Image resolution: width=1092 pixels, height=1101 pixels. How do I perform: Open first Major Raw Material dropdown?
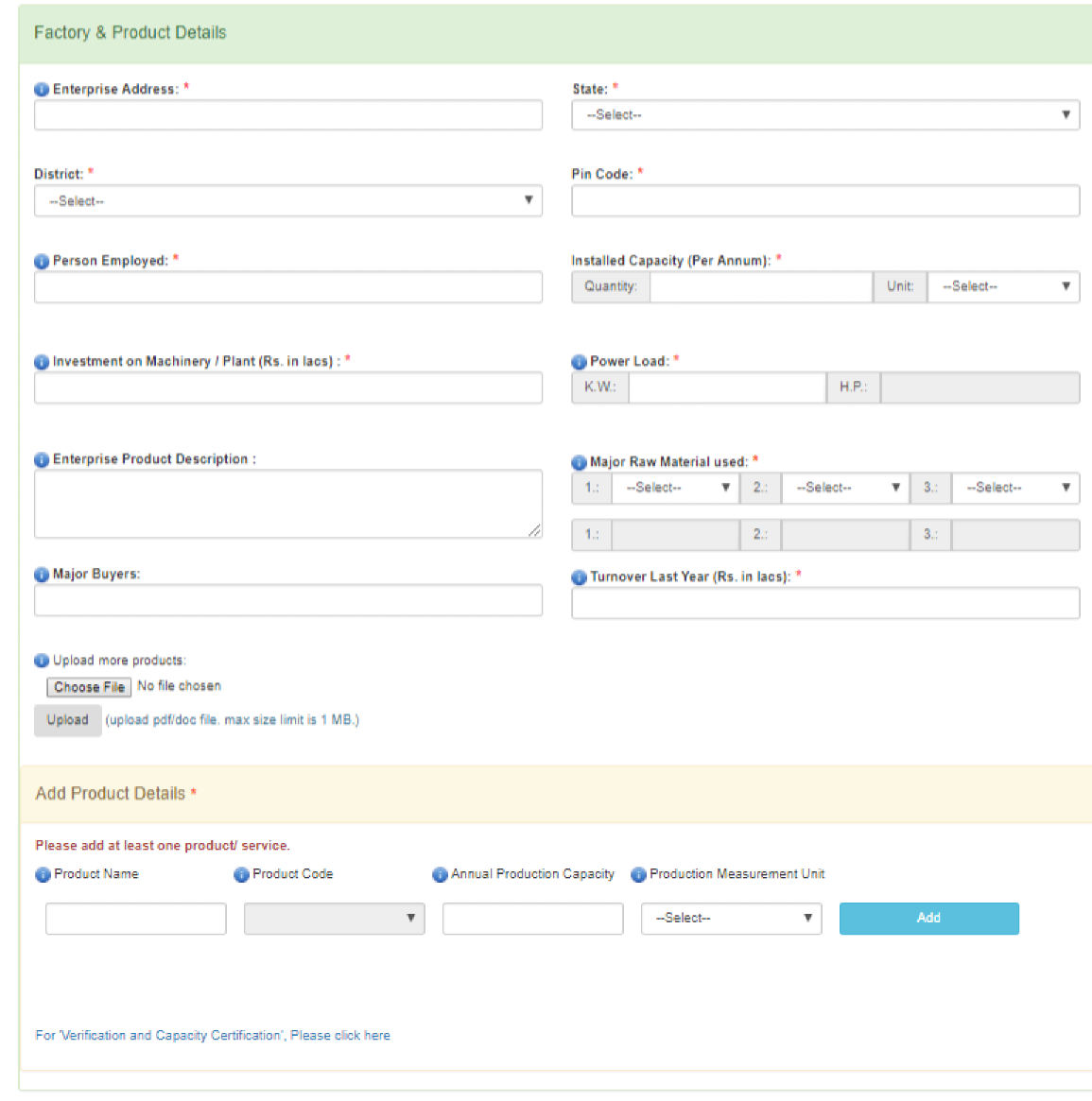(675, 488)
